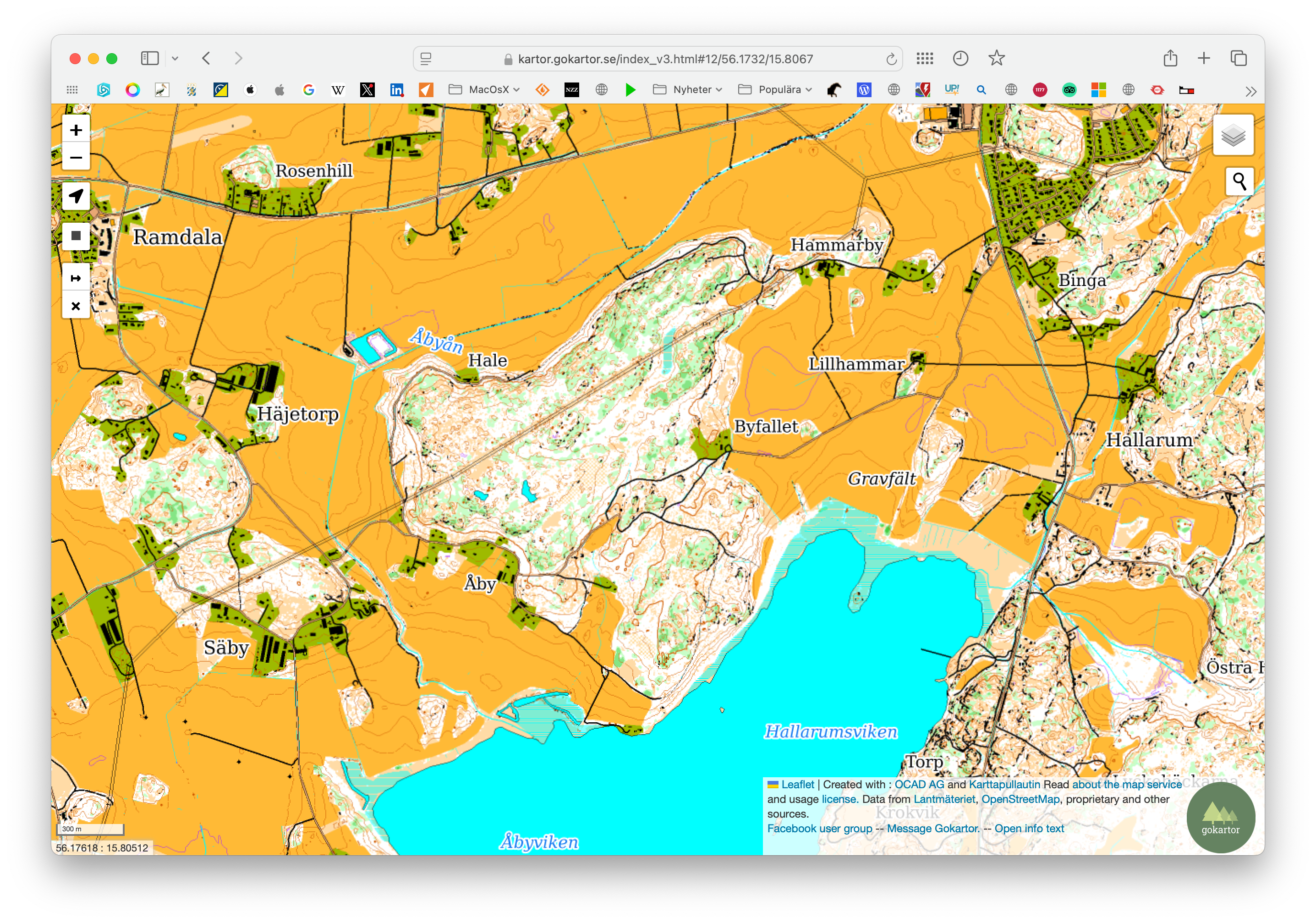Screen dimensions: 1316x923
Task: Click the locate-me arrow button
Action: pyautogui.click(x=76, y=196)
